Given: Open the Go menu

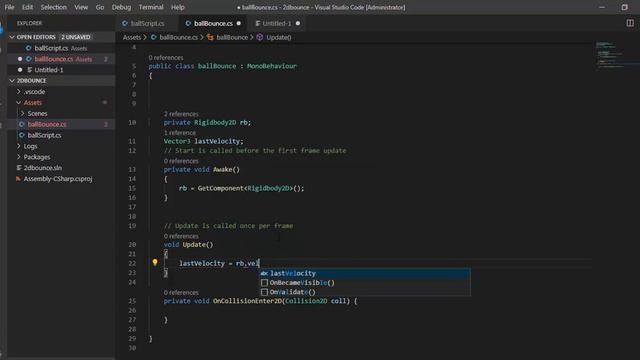Looking at the screenshot, I should tap(100, 7).
